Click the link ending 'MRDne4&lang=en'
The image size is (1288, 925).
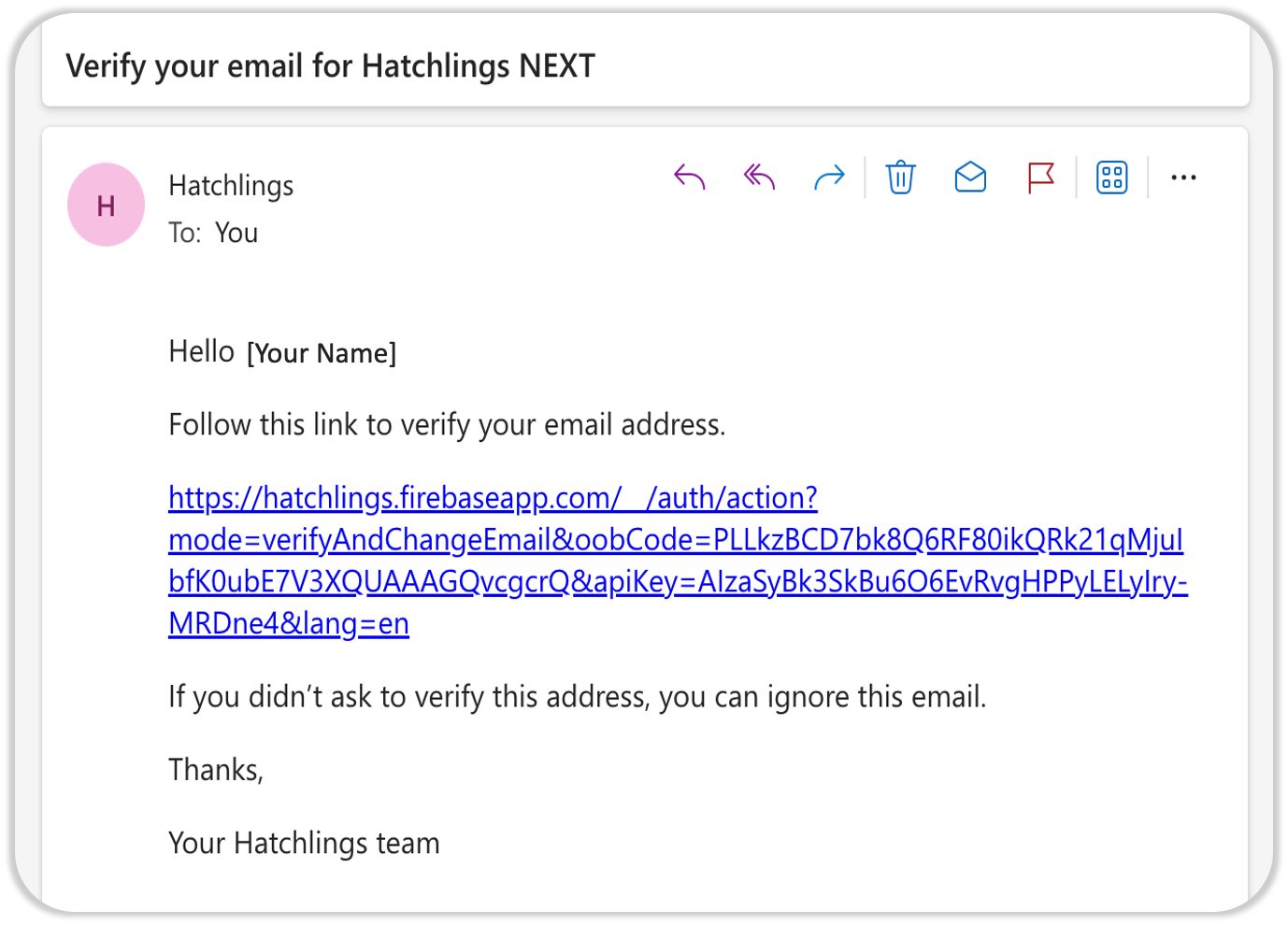289,623
